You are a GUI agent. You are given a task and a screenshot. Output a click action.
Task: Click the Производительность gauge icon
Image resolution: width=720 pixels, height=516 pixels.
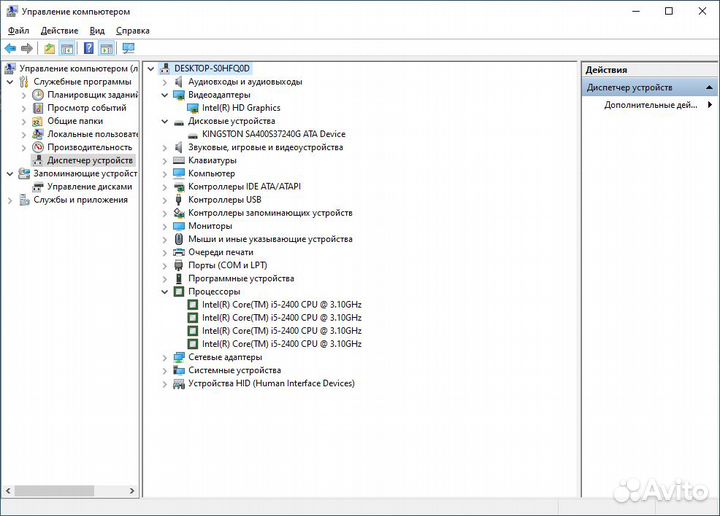click(38, 147)
